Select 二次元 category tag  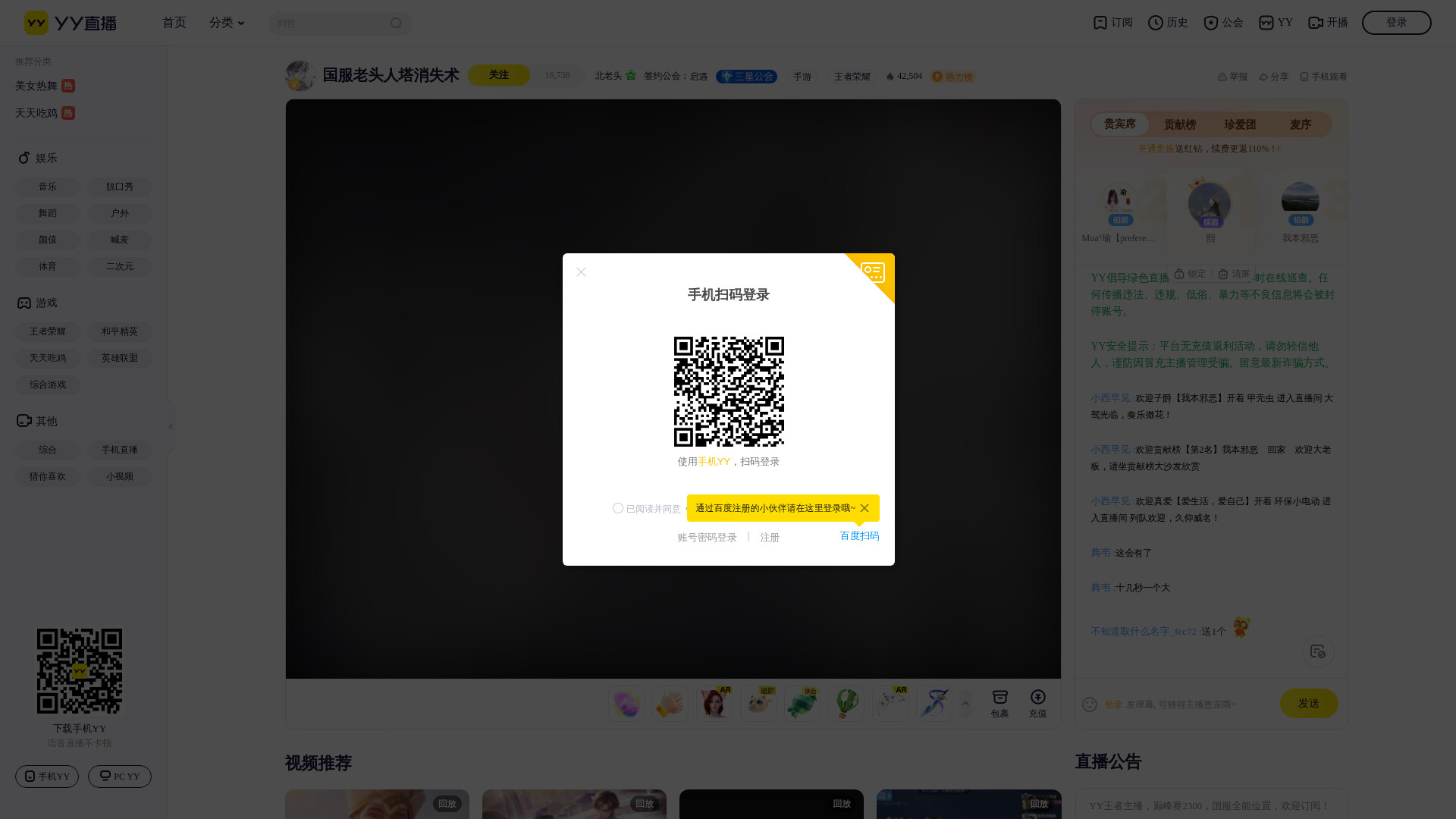coord(120,267)
